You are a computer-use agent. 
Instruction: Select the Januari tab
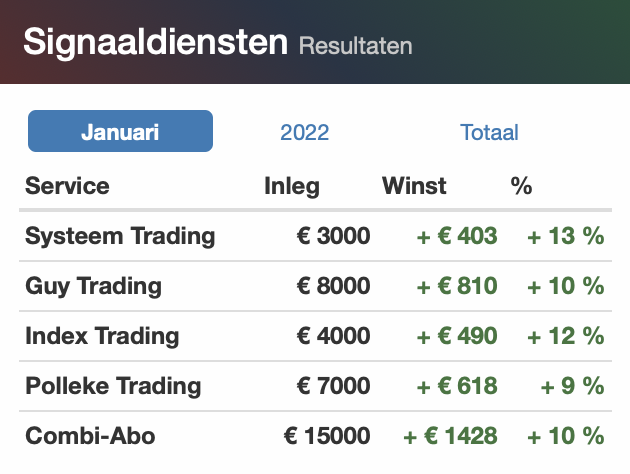(120, 131)
